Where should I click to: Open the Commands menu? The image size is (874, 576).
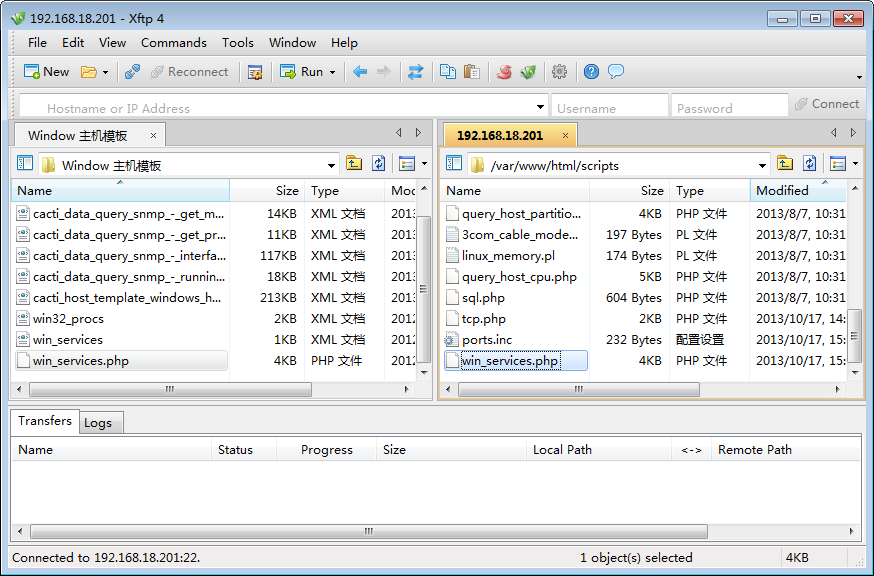(174, 43)
